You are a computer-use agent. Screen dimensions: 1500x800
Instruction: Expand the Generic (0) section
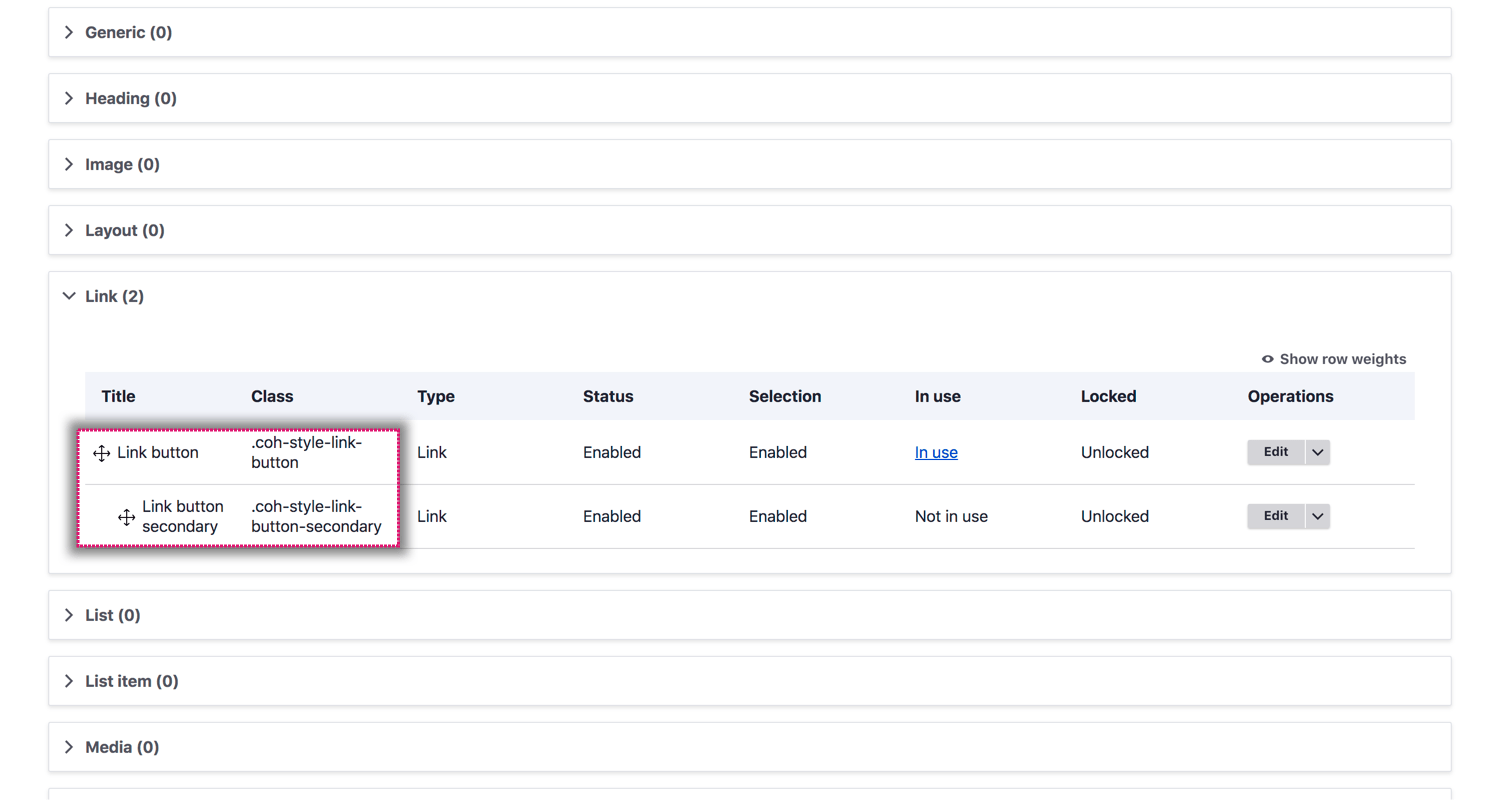[750, 32]
